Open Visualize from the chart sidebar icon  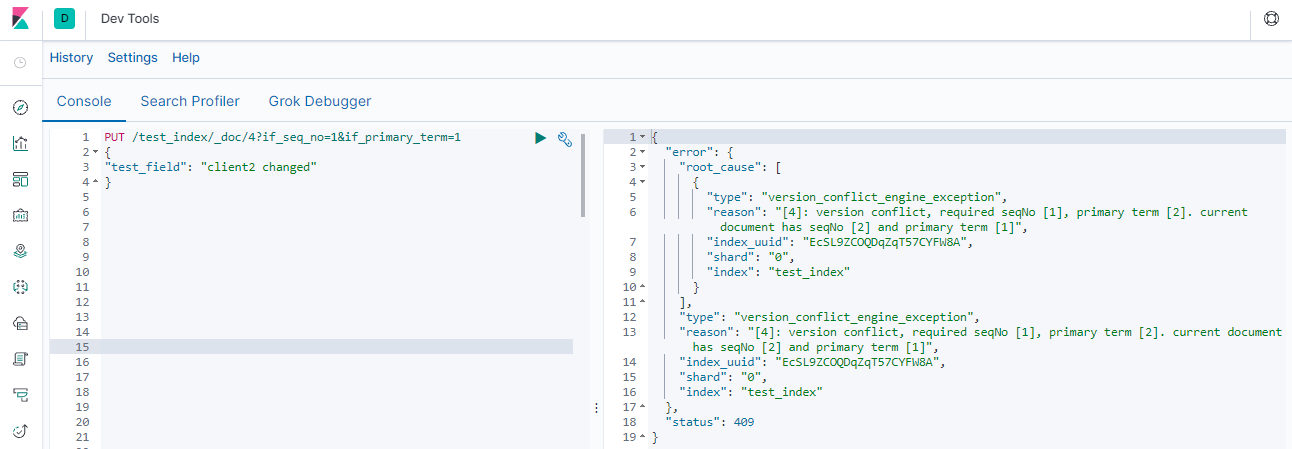click(20, 143)
